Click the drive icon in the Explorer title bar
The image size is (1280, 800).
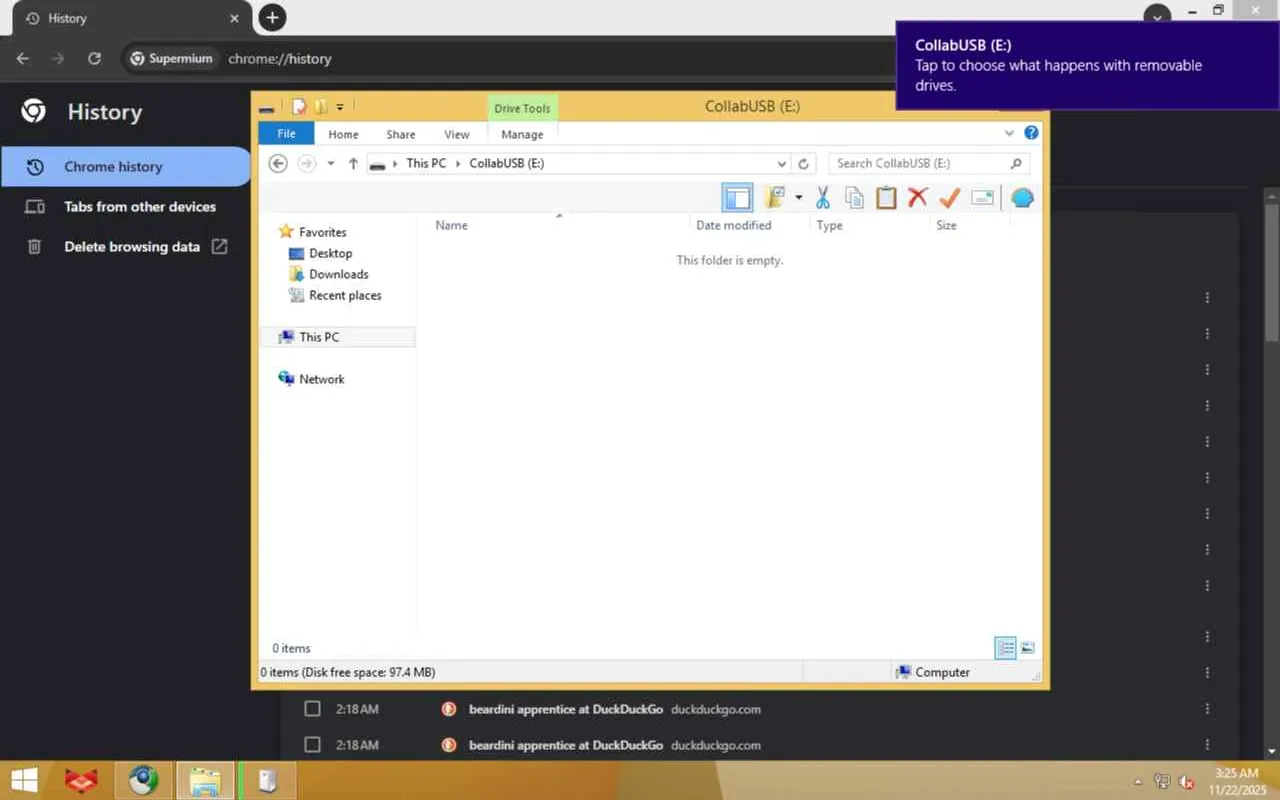266,108
